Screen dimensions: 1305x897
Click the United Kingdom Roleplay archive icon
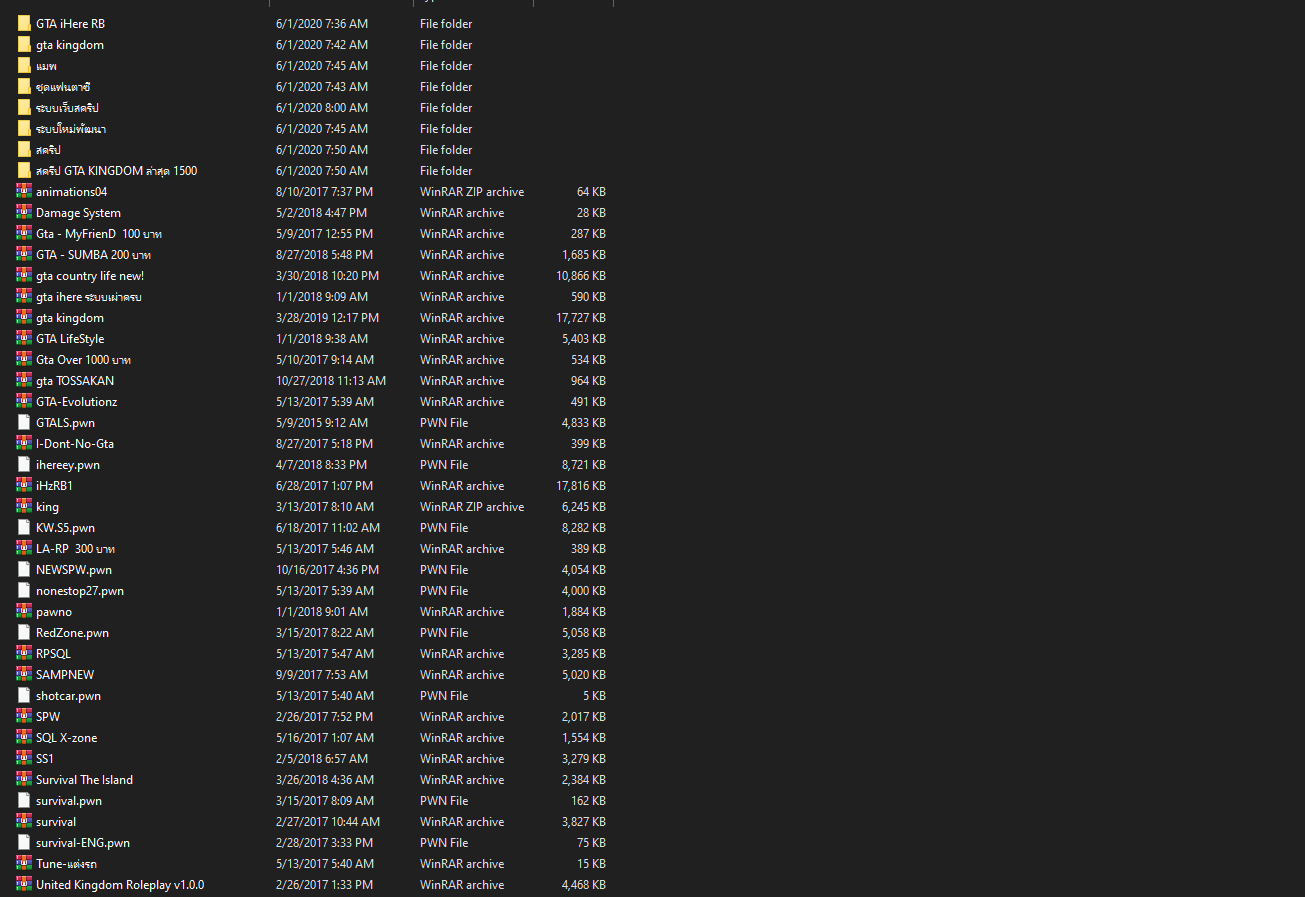(x=24, y=885)
